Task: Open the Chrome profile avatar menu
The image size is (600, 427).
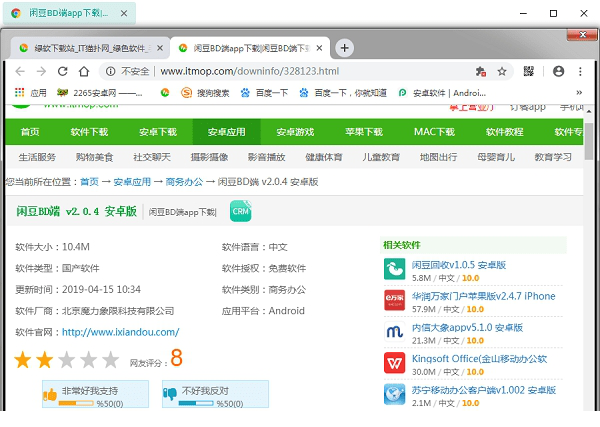Action: click(557, 71)
